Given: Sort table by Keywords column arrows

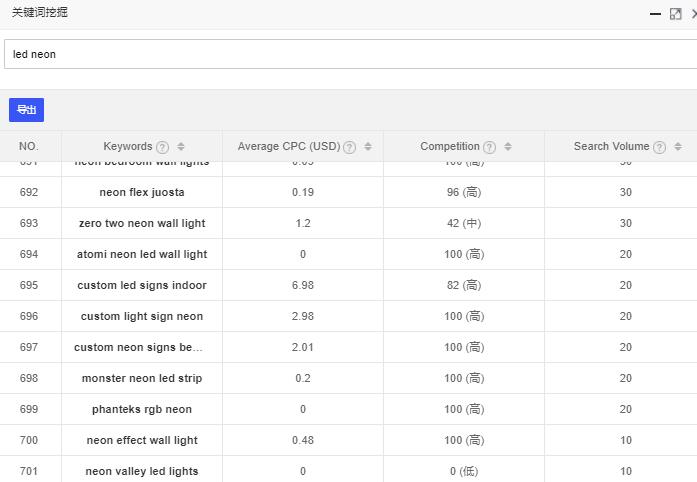Looking at the screenshot, I should (181, 147).
